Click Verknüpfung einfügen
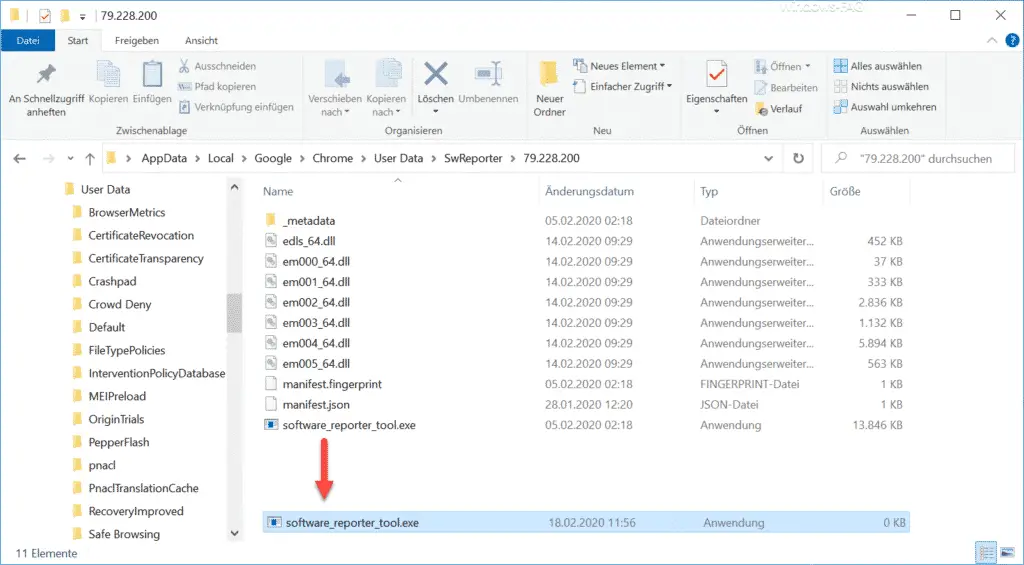1024x565 pixels. [236, 106]
